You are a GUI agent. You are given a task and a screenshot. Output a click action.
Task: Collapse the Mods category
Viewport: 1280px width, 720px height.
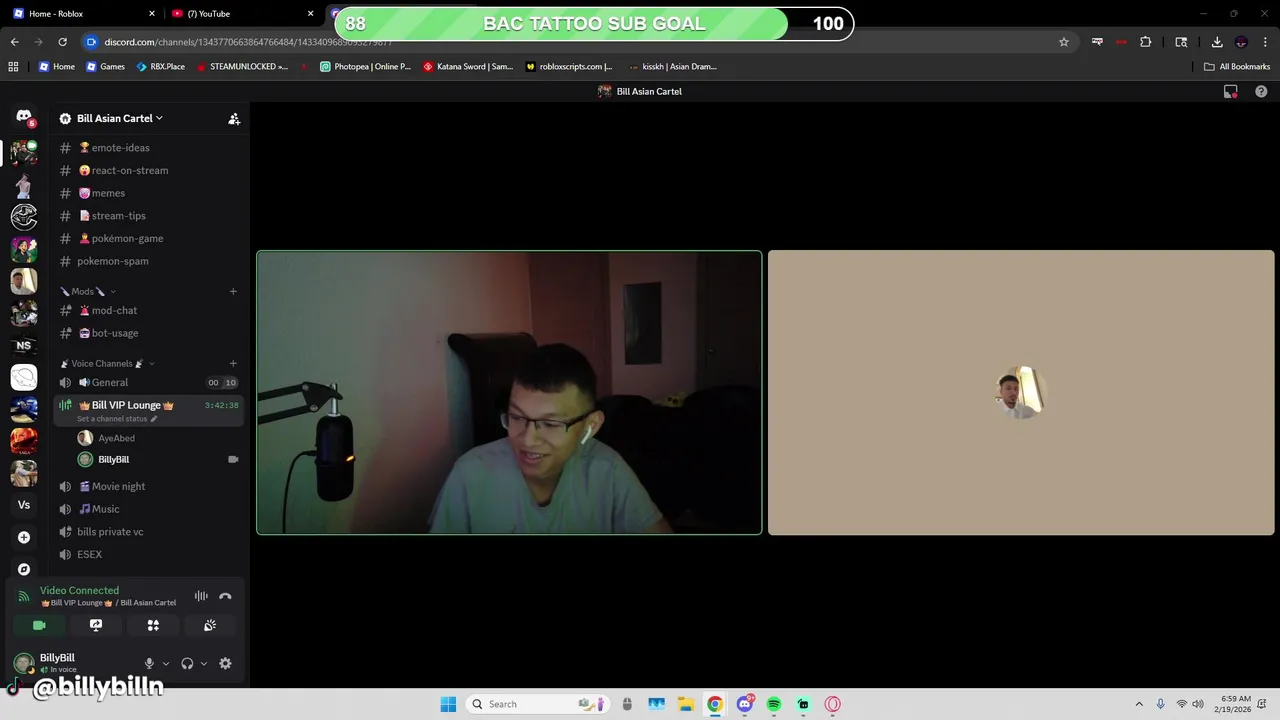[87, 291]
